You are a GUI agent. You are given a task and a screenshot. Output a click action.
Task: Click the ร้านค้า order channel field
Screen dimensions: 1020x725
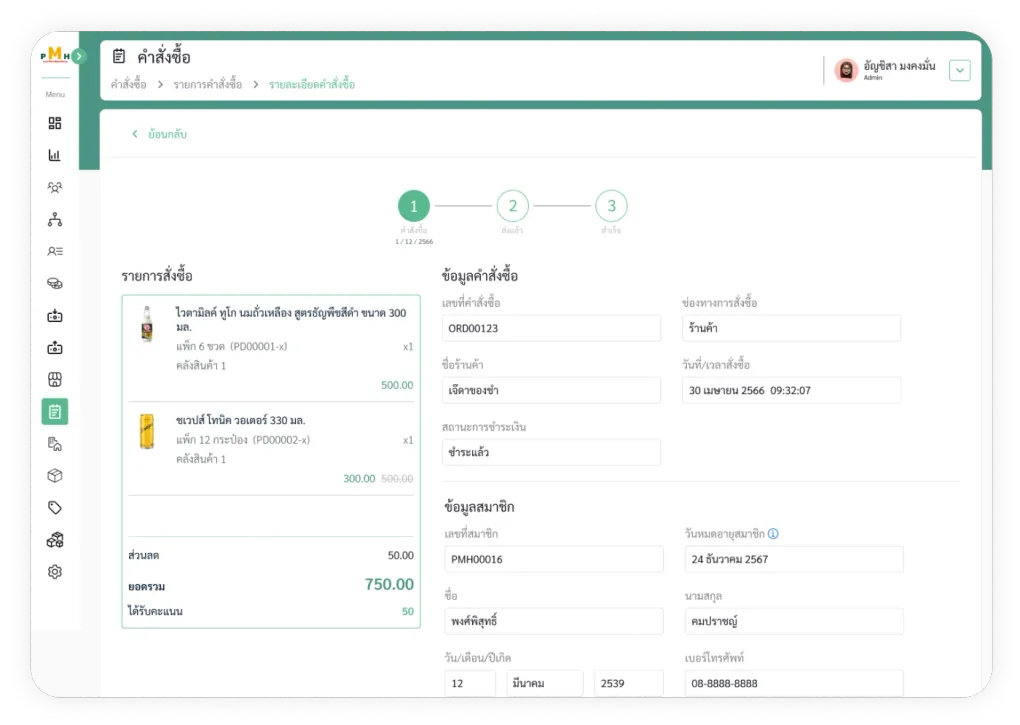click(x=791, y=328)
